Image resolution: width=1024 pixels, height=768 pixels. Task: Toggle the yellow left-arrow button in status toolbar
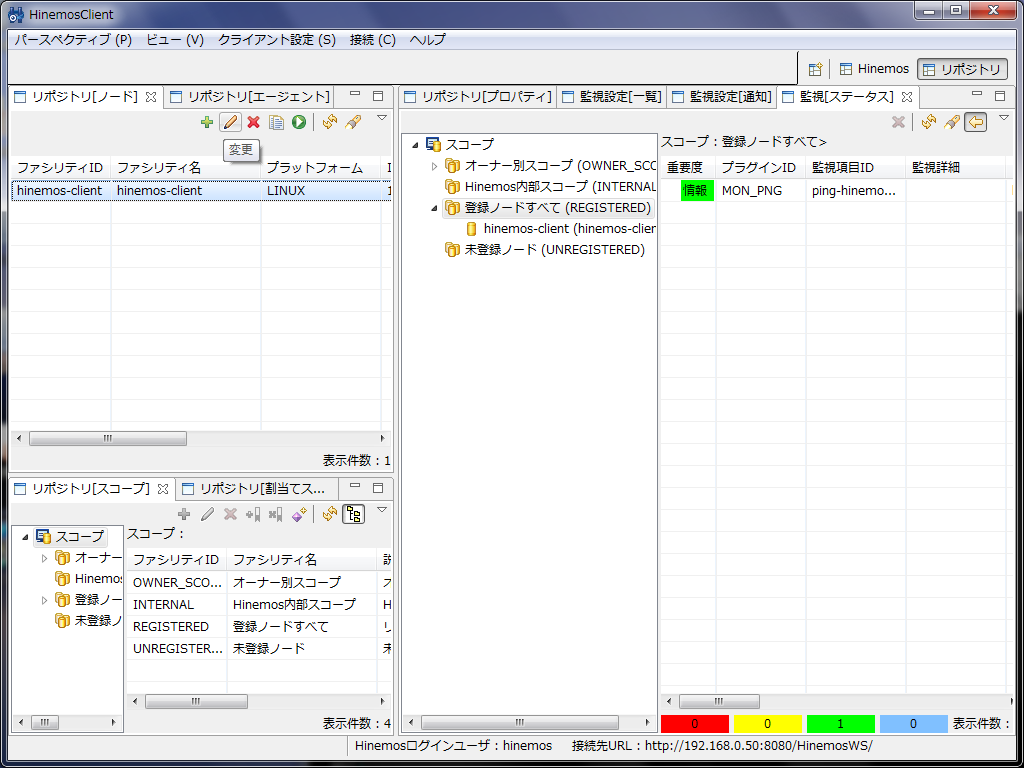[976, 122]
